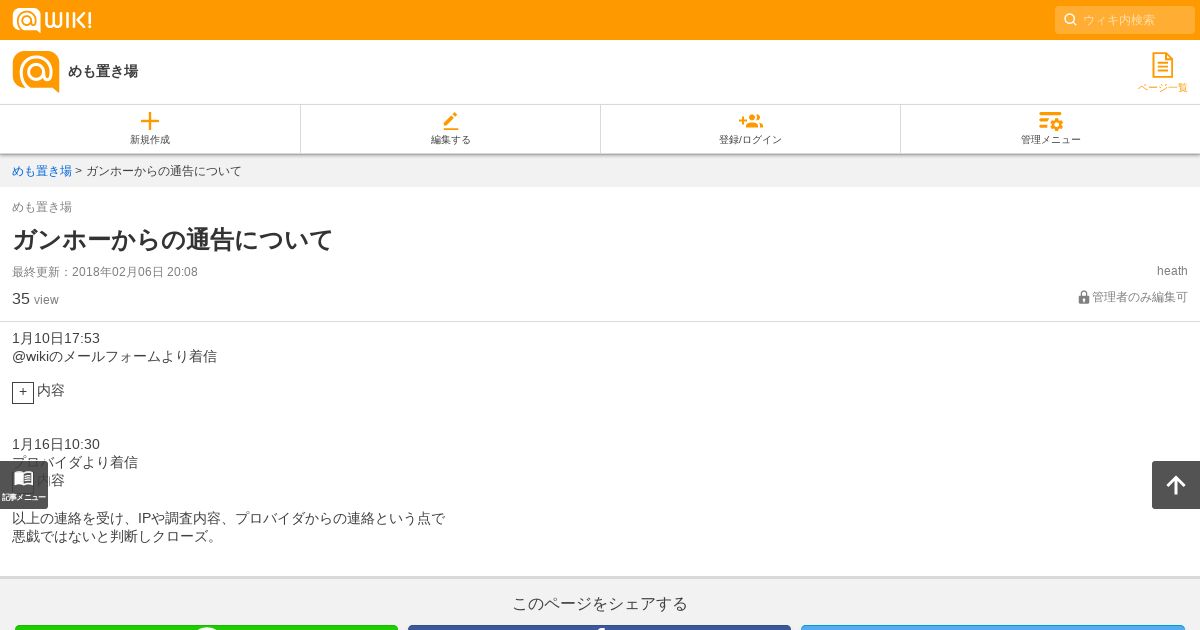
Task: Click the page title ガンホーからの通告について
Action: tap(172, 240)
